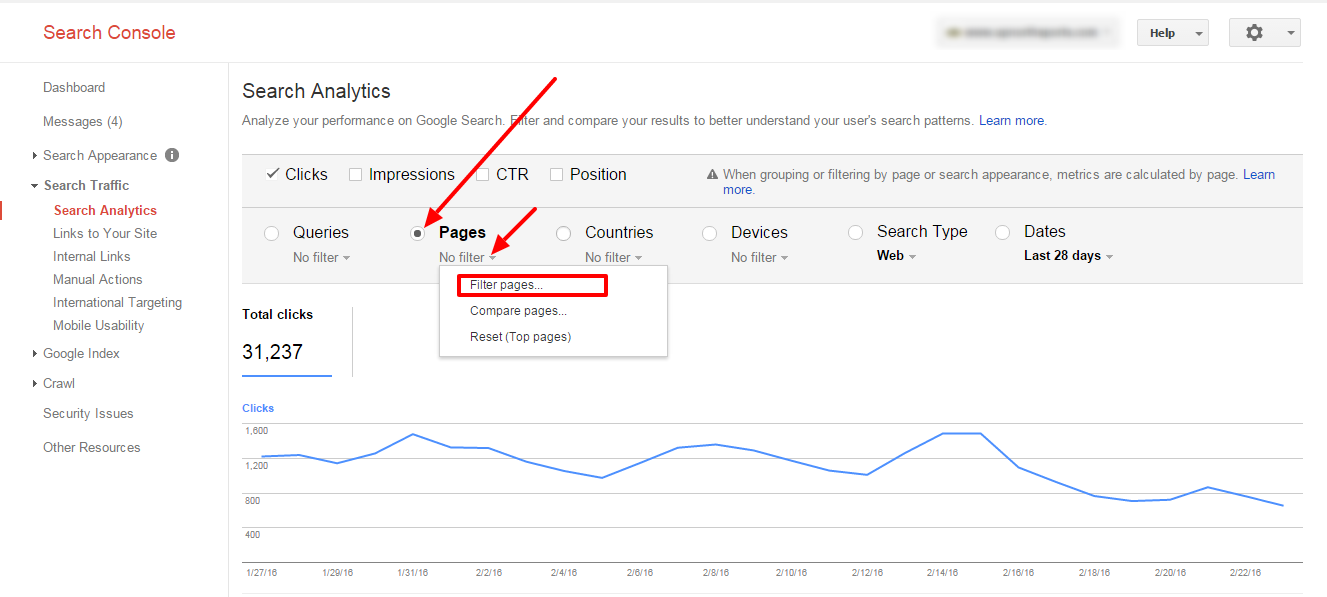The height and width of the screenshot is (597, 1327).
Task: Click the Search Appearance info icon
Action: (x=170, y=155)
